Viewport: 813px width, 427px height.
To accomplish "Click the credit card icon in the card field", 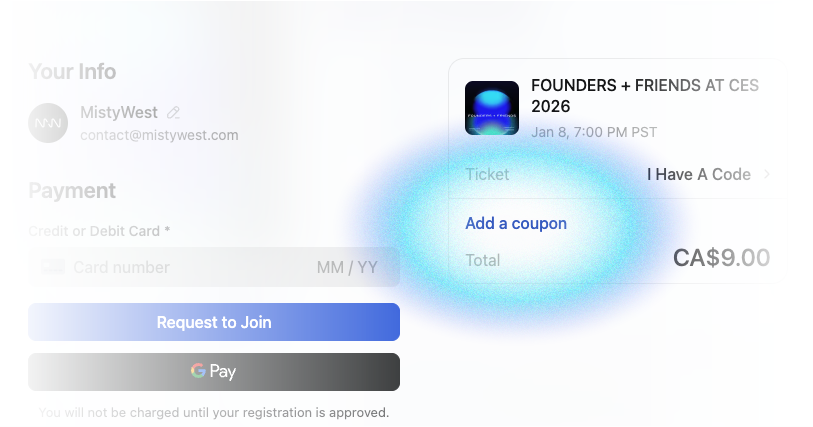I will 53,267.
